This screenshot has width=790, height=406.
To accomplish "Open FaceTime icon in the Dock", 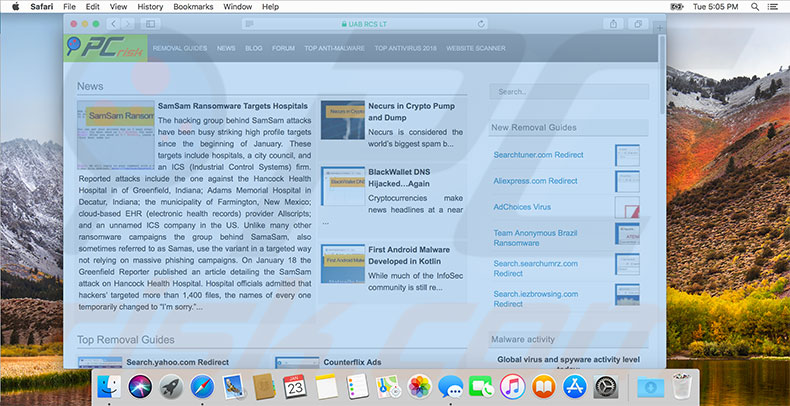I will point(482,387).
